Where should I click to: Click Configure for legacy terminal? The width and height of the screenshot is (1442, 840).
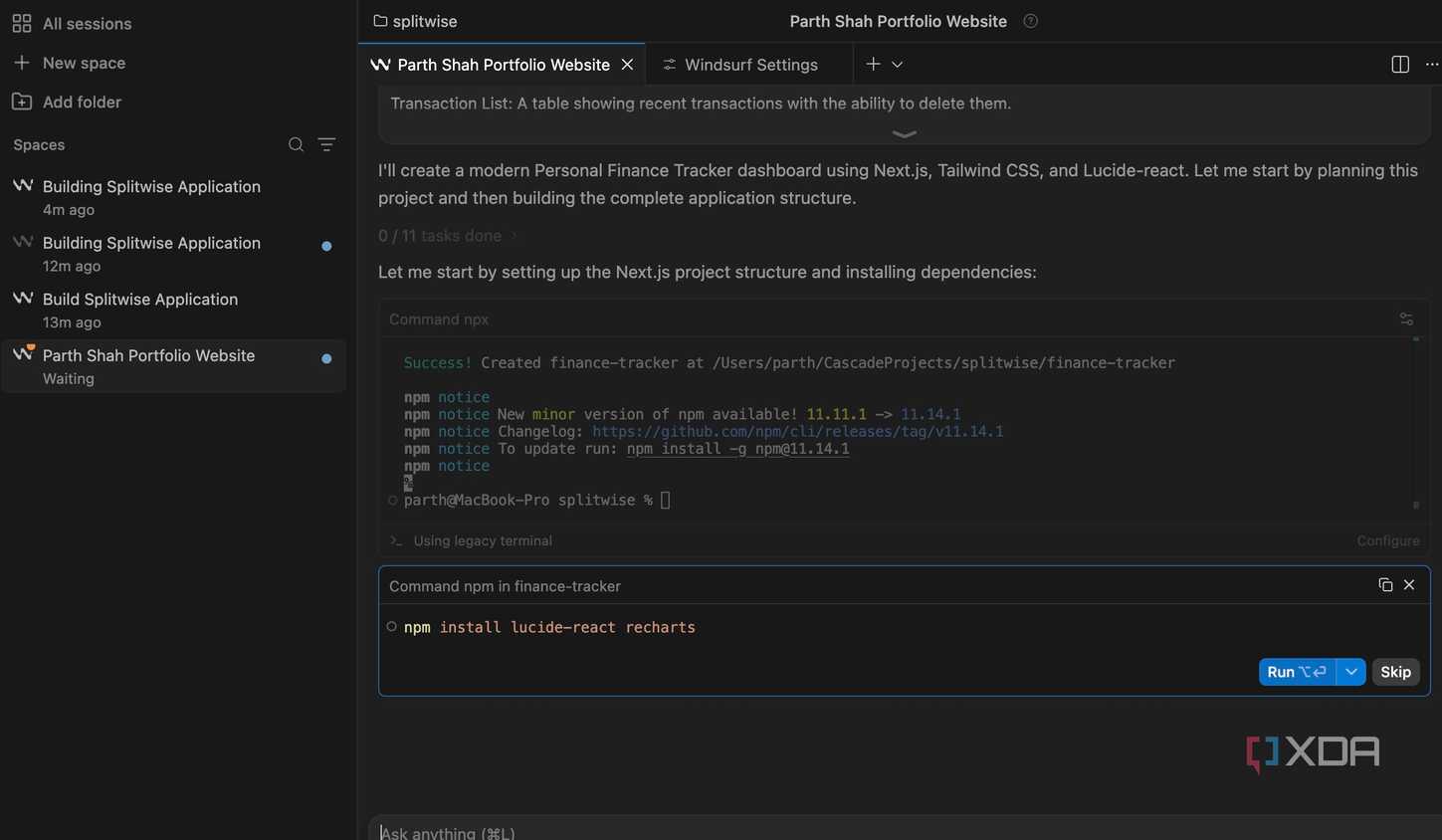(x=1388, y=540)
